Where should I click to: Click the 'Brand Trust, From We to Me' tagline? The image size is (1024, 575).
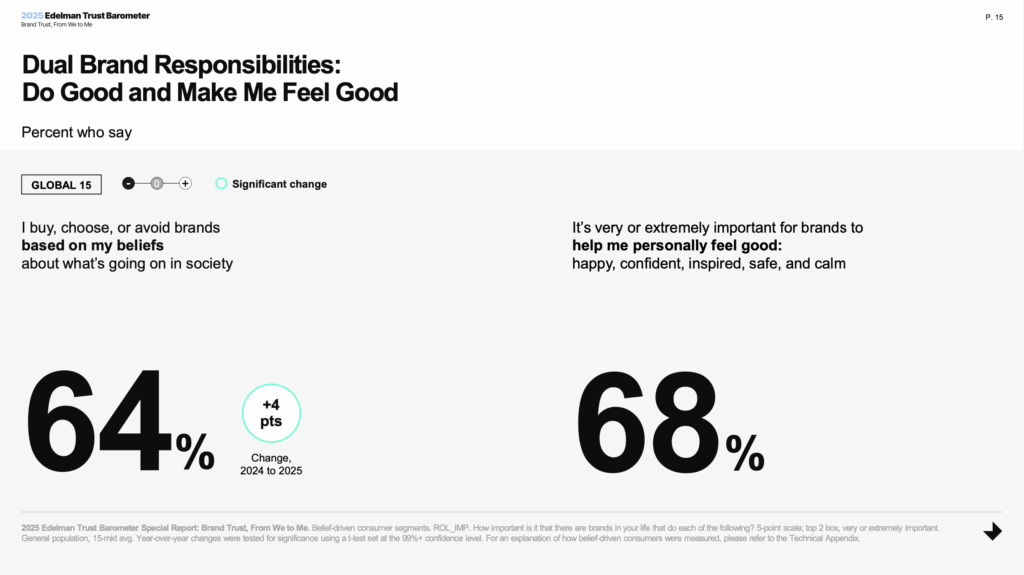[57, 25]
